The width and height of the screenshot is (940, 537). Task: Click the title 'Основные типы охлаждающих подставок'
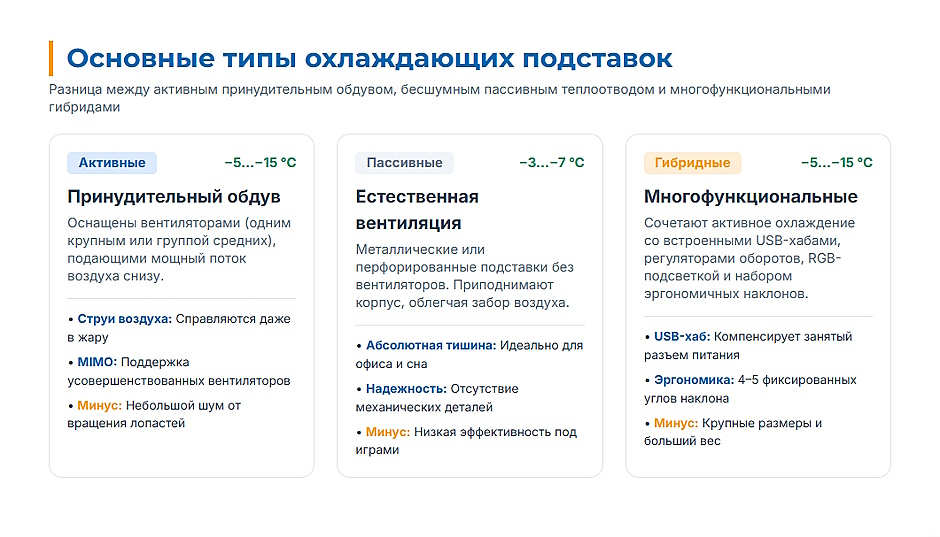point(369,59)
